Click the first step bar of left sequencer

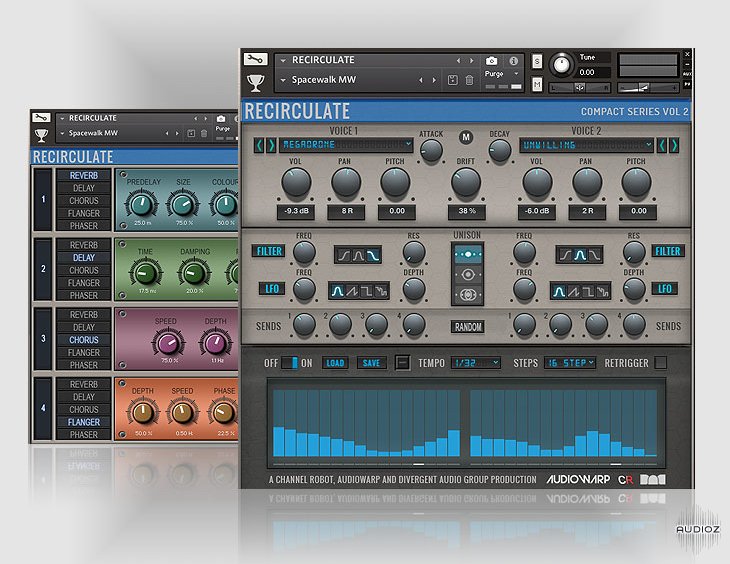(278, 441)
